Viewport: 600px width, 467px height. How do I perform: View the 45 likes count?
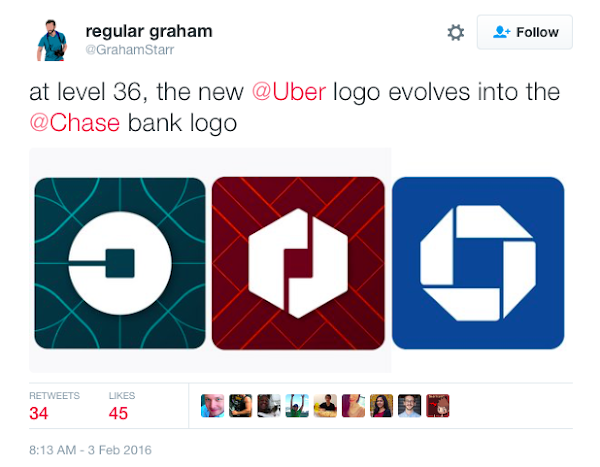pos(118,413)
